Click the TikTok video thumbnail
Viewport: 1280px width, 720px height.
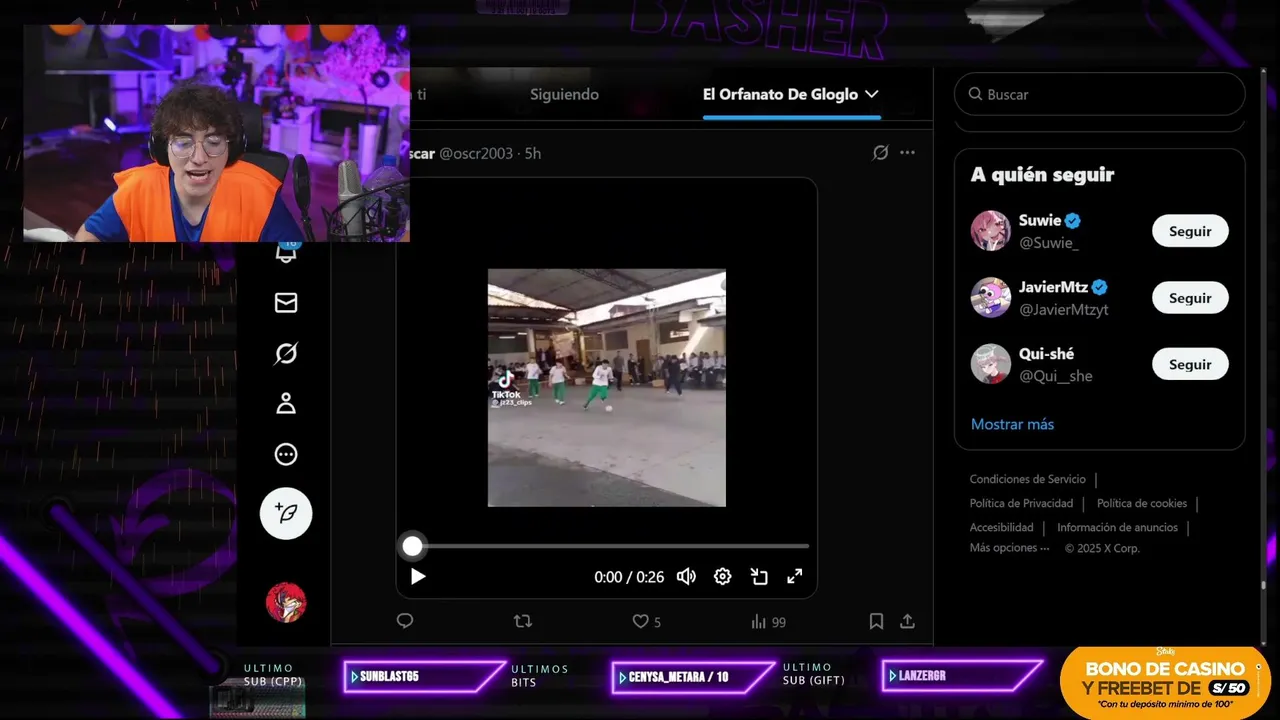pyautogui.click(x=606, y=387)
